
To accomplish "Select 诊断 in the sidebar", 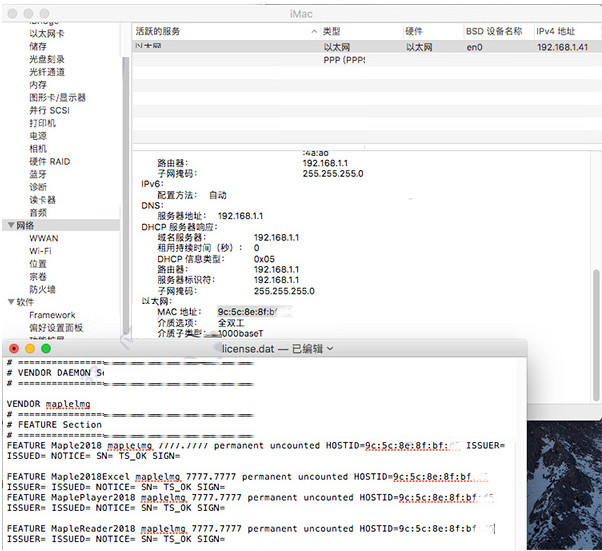I will click(38, 187).
